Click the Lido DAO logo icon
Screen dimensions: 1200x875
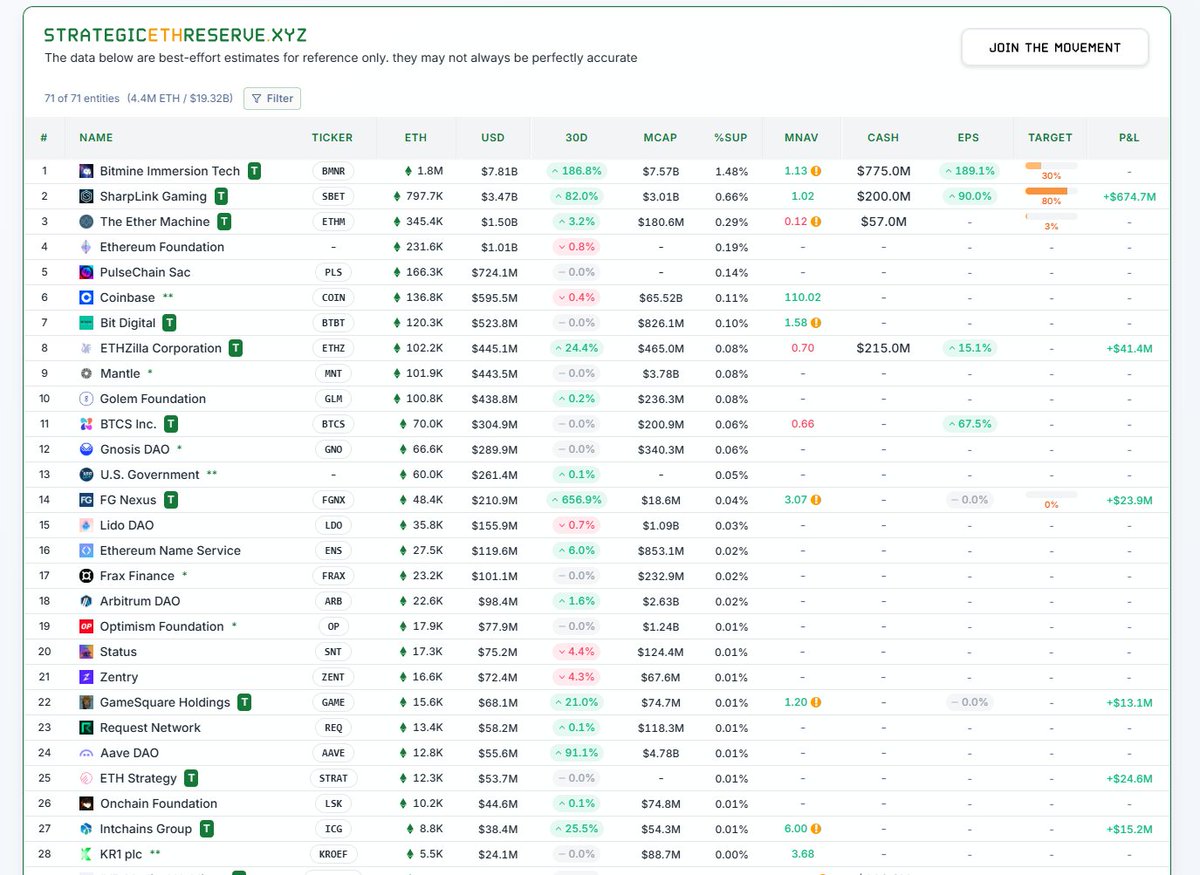point(85,524)
